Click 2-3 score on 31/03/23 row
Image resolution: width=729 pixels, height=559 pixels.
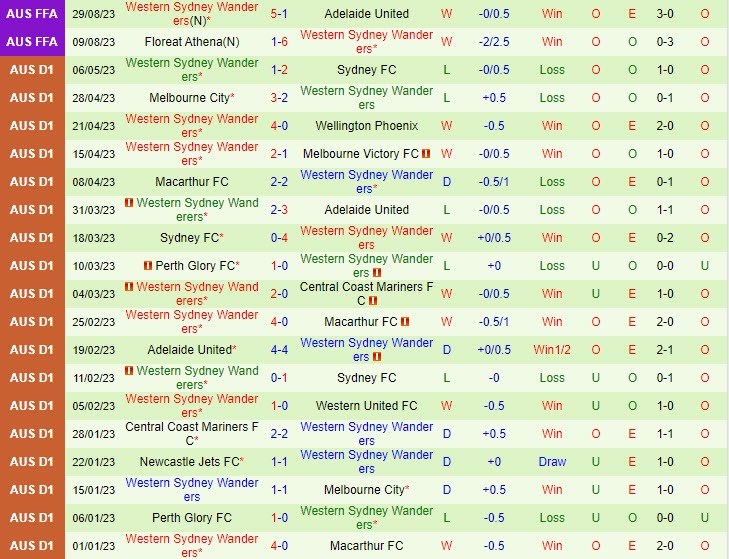(279, 210)
